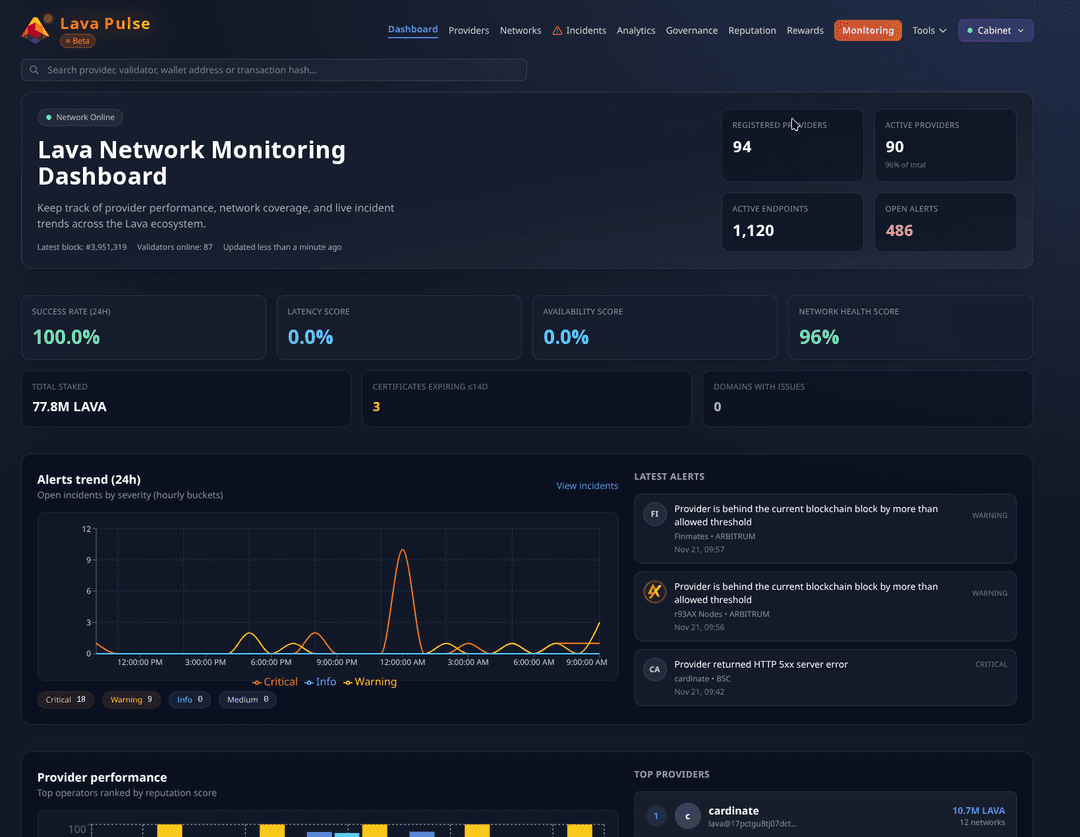Click cardinate's provider avatar under Top Providers
The height and width of the screenshot is (837, 1080).
point(687,816)
